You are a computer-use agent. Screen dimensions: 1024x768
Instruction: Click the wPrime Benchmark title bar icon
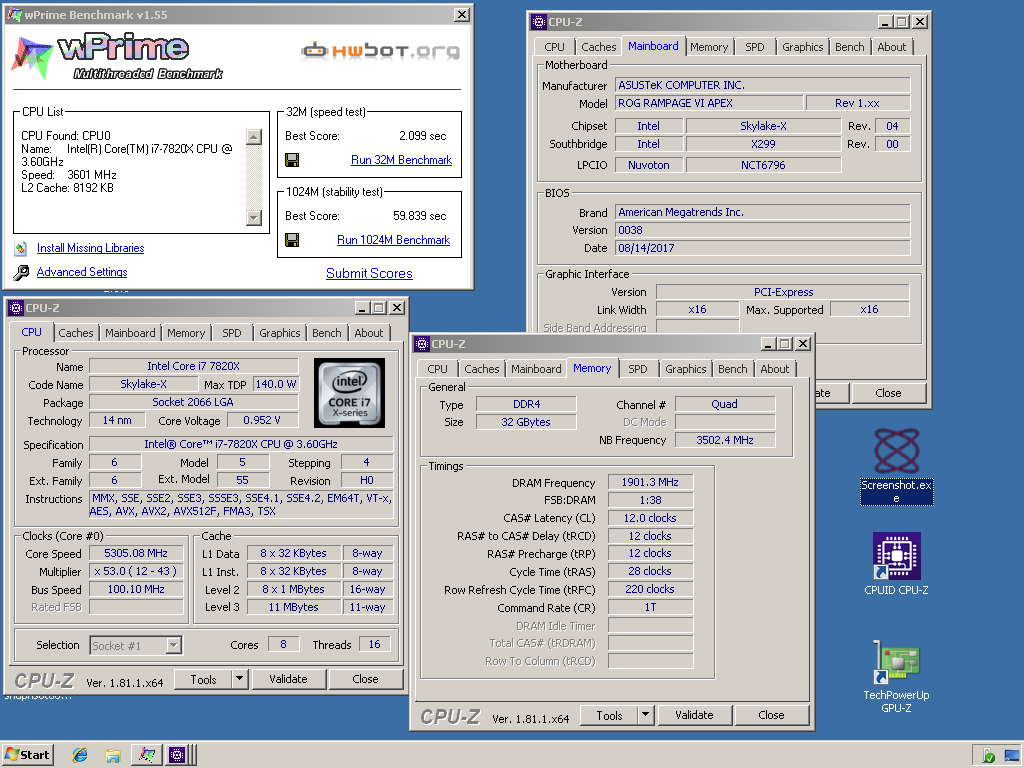point(14,14)
